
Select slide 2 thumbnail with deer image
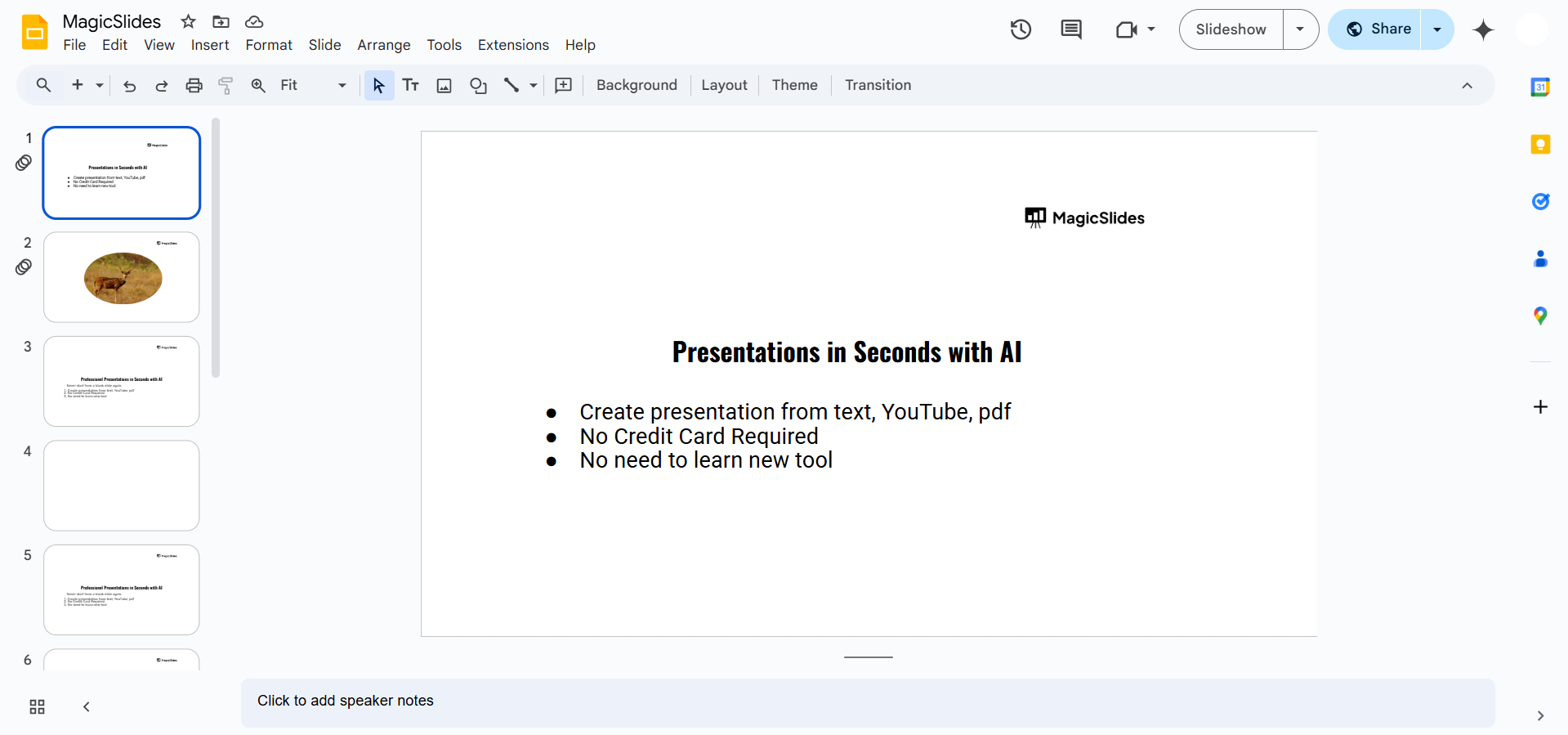[122, 277]
